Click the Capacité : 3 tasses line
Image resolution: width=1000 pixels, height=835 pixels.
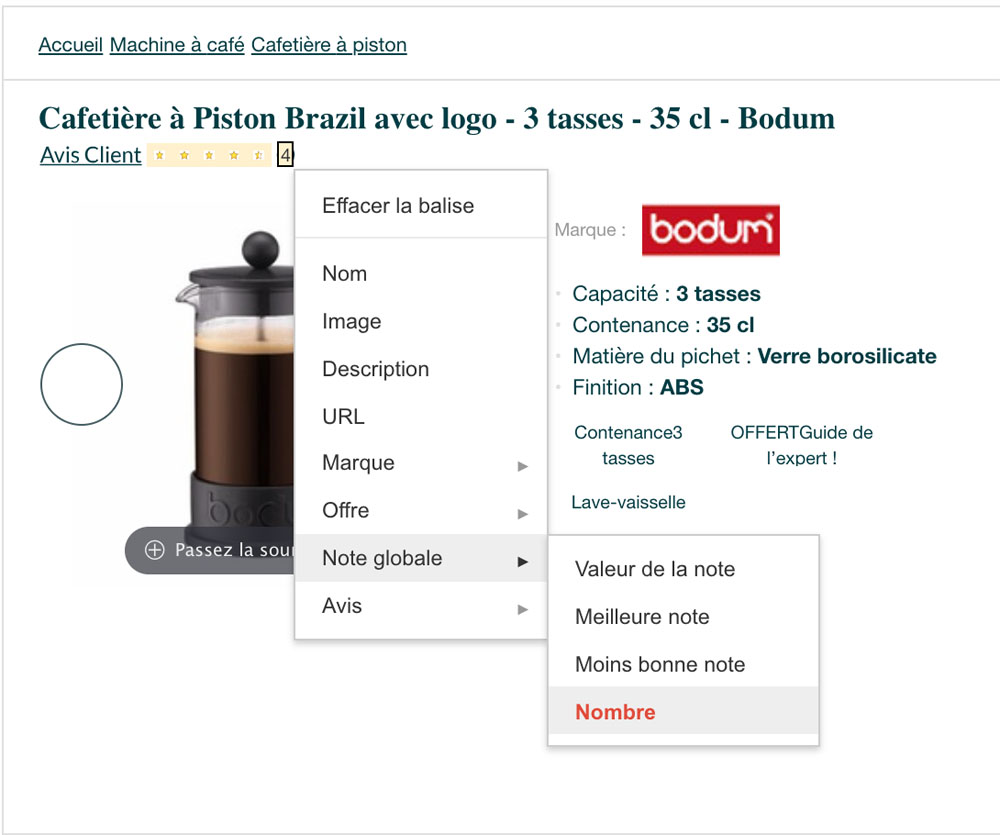click(666, 293)
